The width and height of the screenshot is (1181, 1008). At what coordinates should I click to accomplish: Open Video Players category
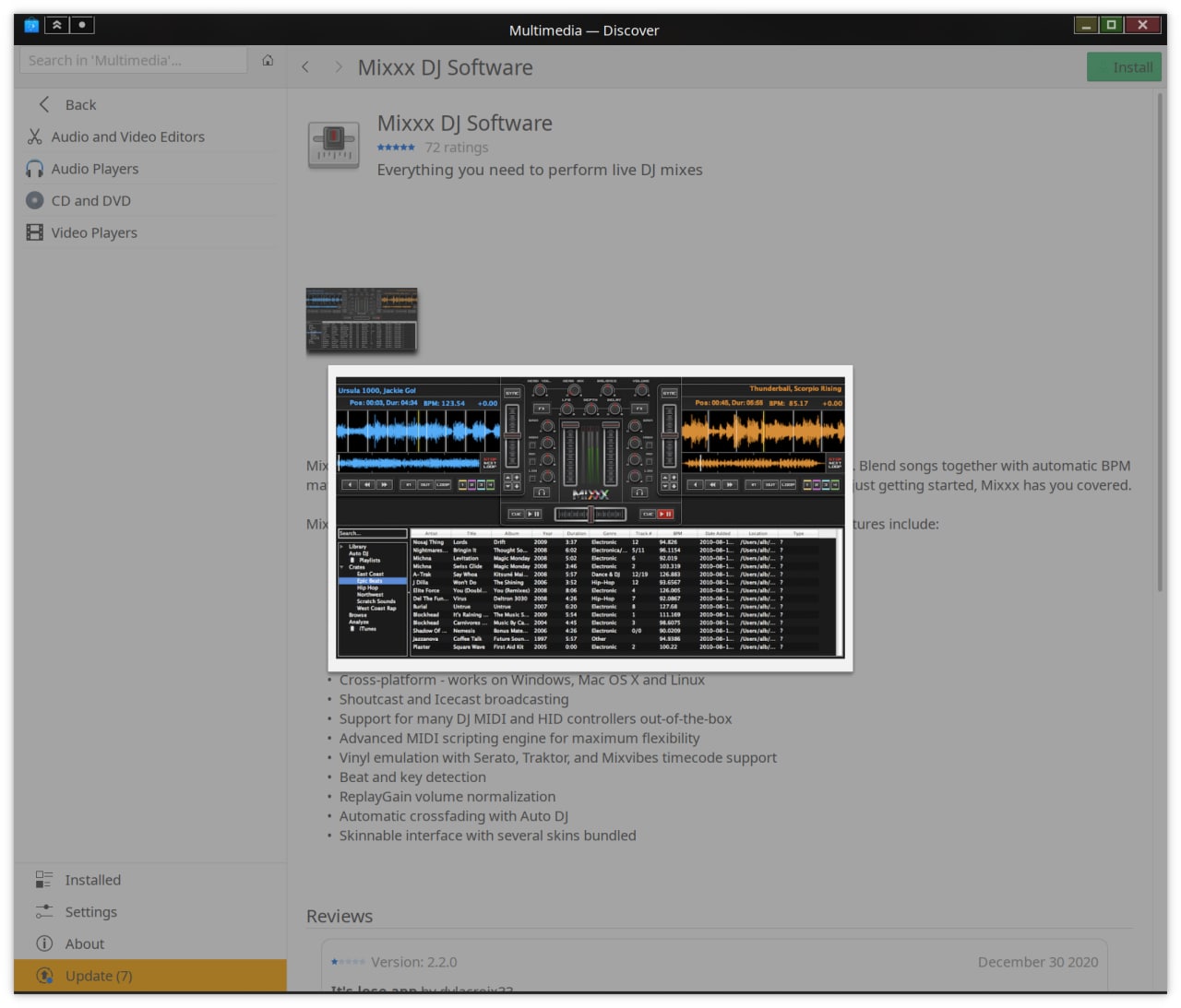[150, 232]
